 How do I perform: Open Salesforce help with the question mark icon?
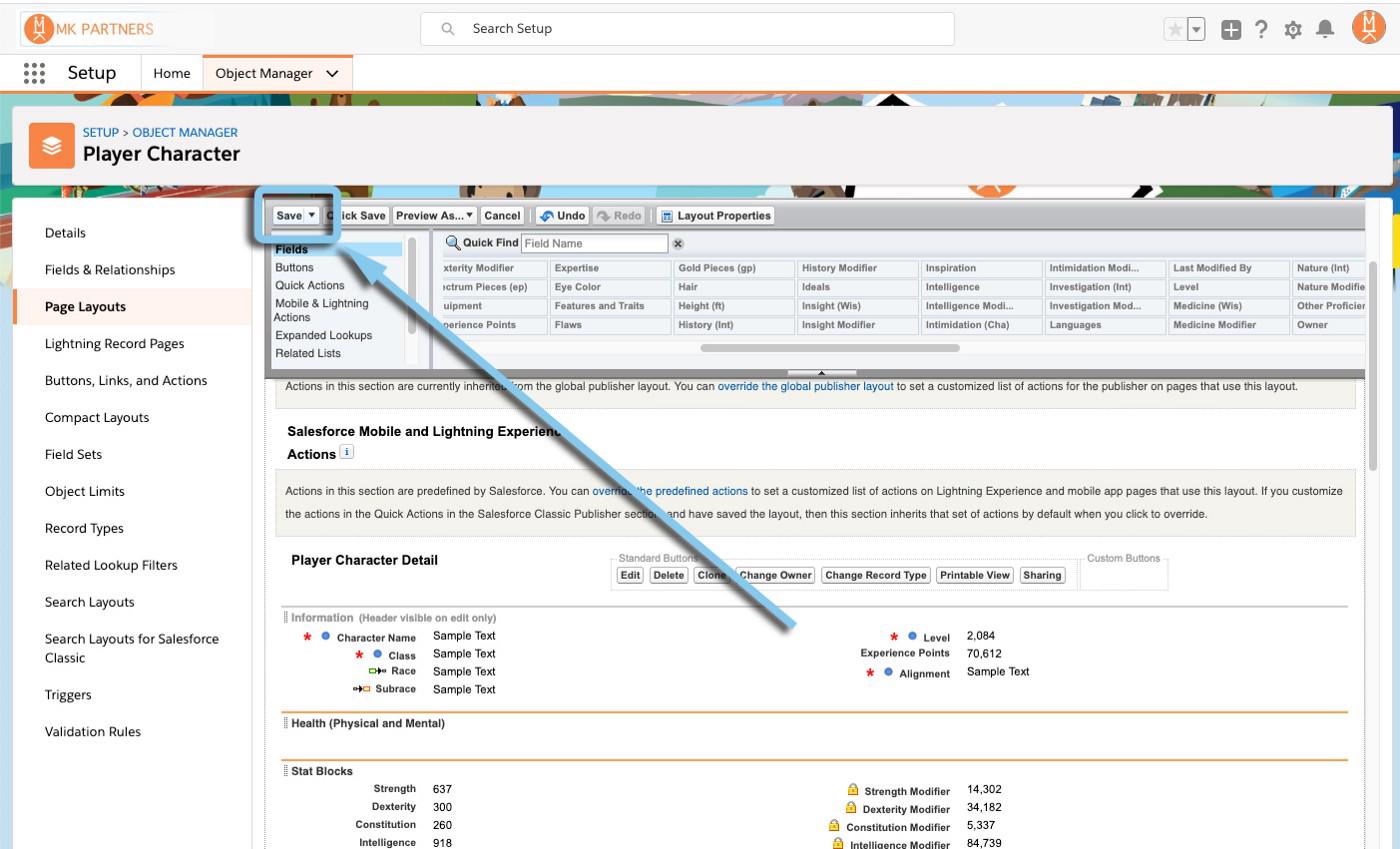click(x=1261, y=29)
